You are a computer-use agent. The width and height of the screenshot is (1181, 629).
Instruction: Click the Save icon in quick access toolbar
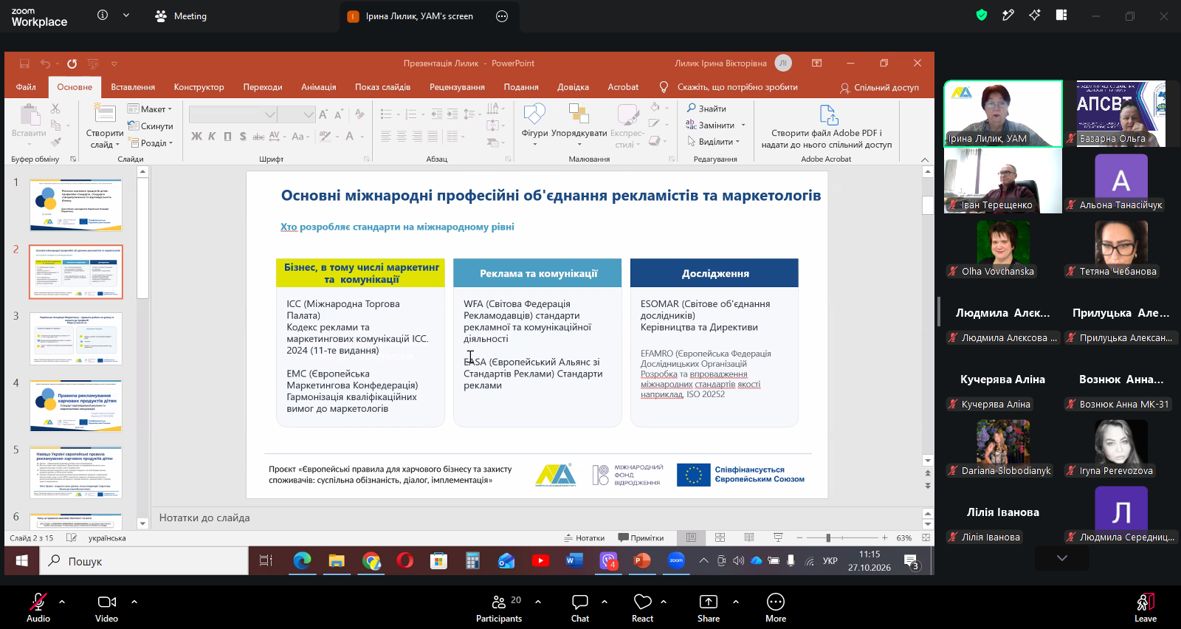tap(24, 63)
